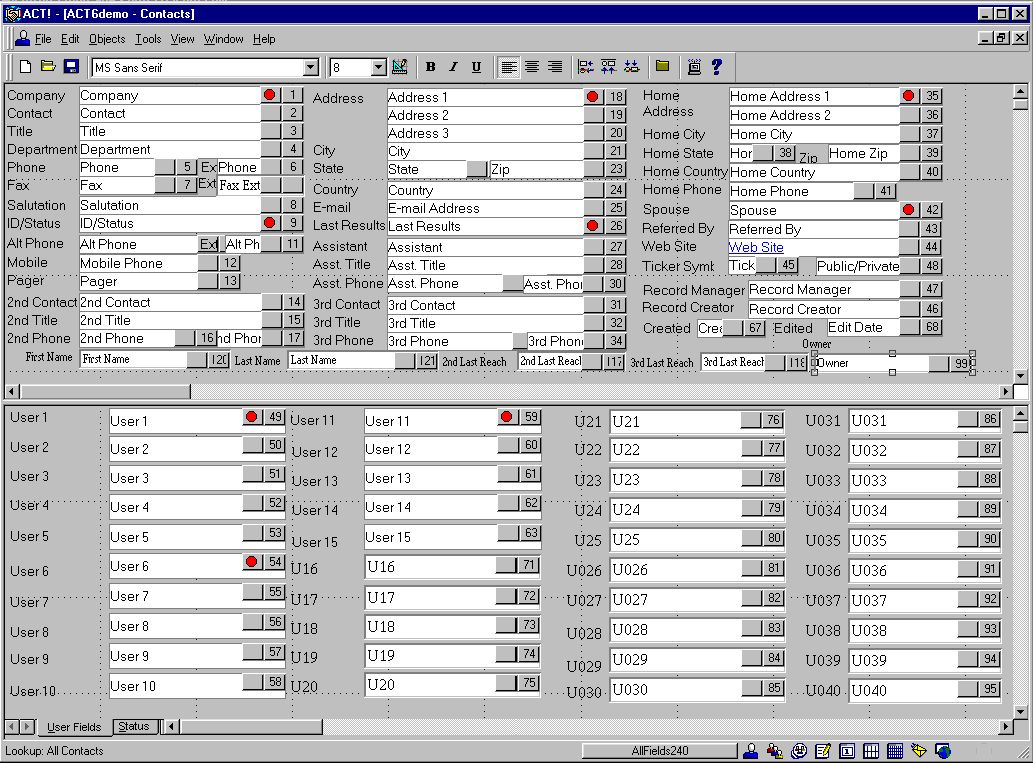Expand the font size 8 dropdown
This screenshot has width=1033, height=763.
378,67
